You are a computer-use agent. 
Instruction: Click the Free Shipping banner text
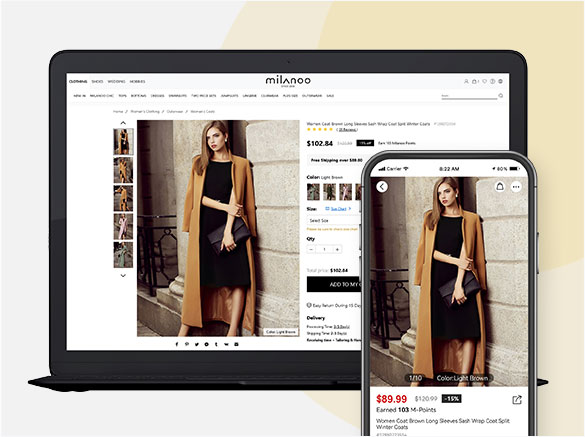coord(337,160)
